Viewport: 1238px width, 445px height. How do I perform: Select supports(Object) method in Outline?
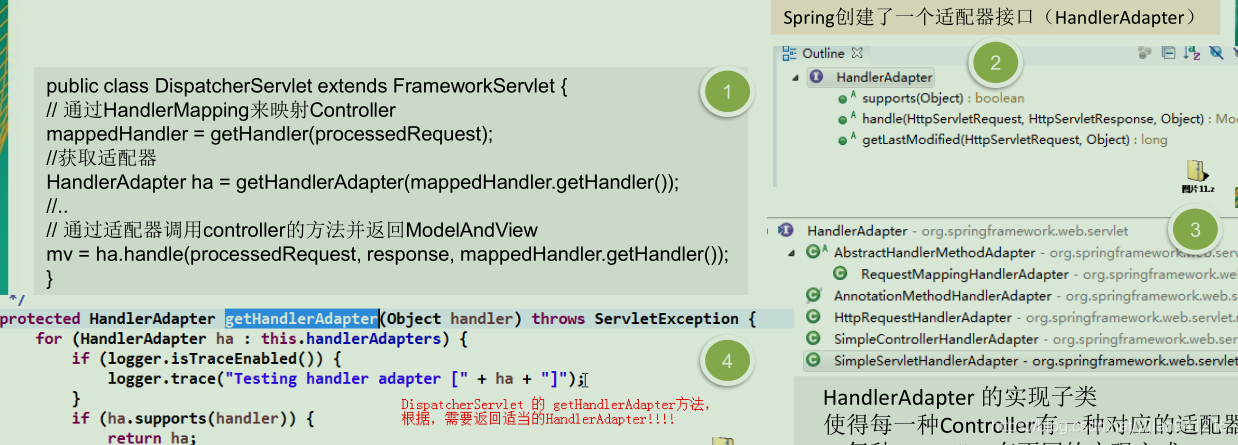pyautogui.click(x=943, y=98)
